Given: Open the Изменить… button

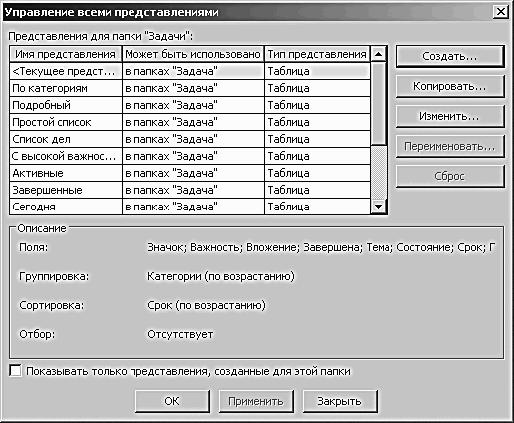Looking at the screenshot, I should click(x=450, y=116).
